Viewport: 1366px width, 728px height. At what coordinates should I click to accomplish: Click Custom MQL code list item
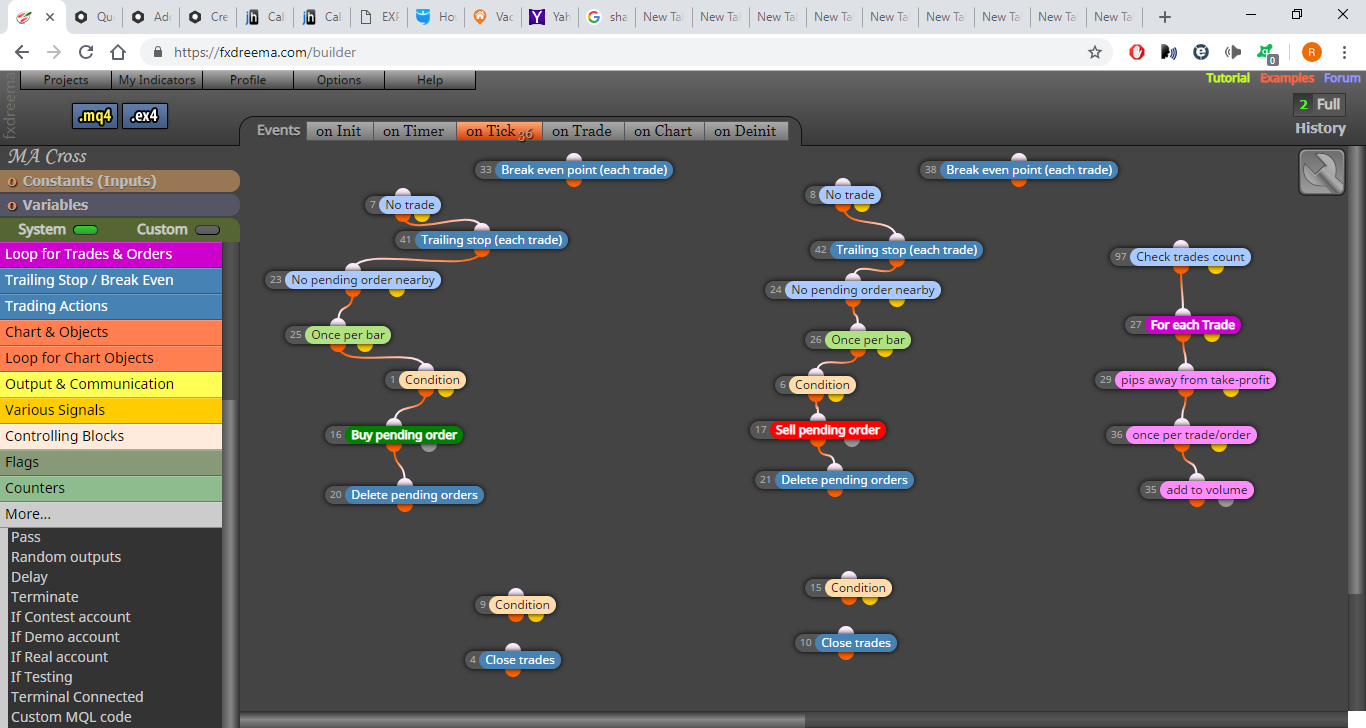point(71,717)
